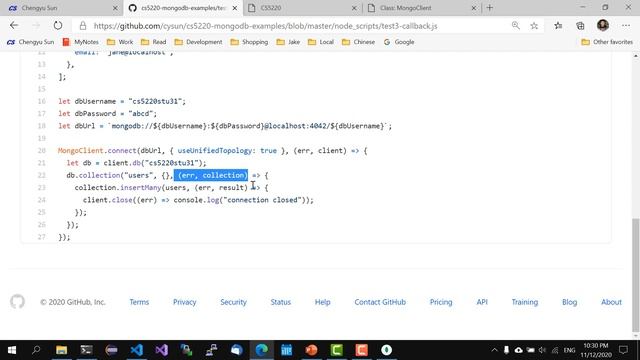Click line number 22 in the code
Viewport: 640px width, 360px height.
pos(42,175)
